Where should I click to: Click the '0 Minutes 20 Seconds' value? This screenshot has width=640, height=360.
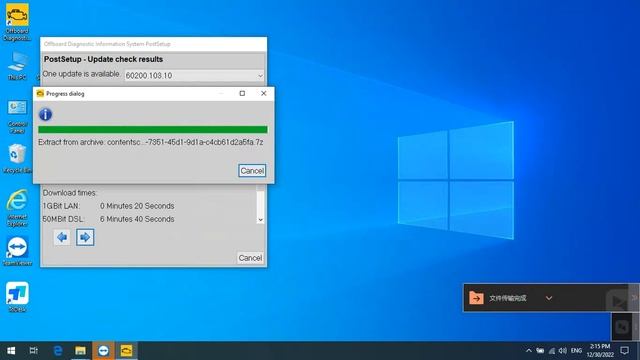coord(137,206)
